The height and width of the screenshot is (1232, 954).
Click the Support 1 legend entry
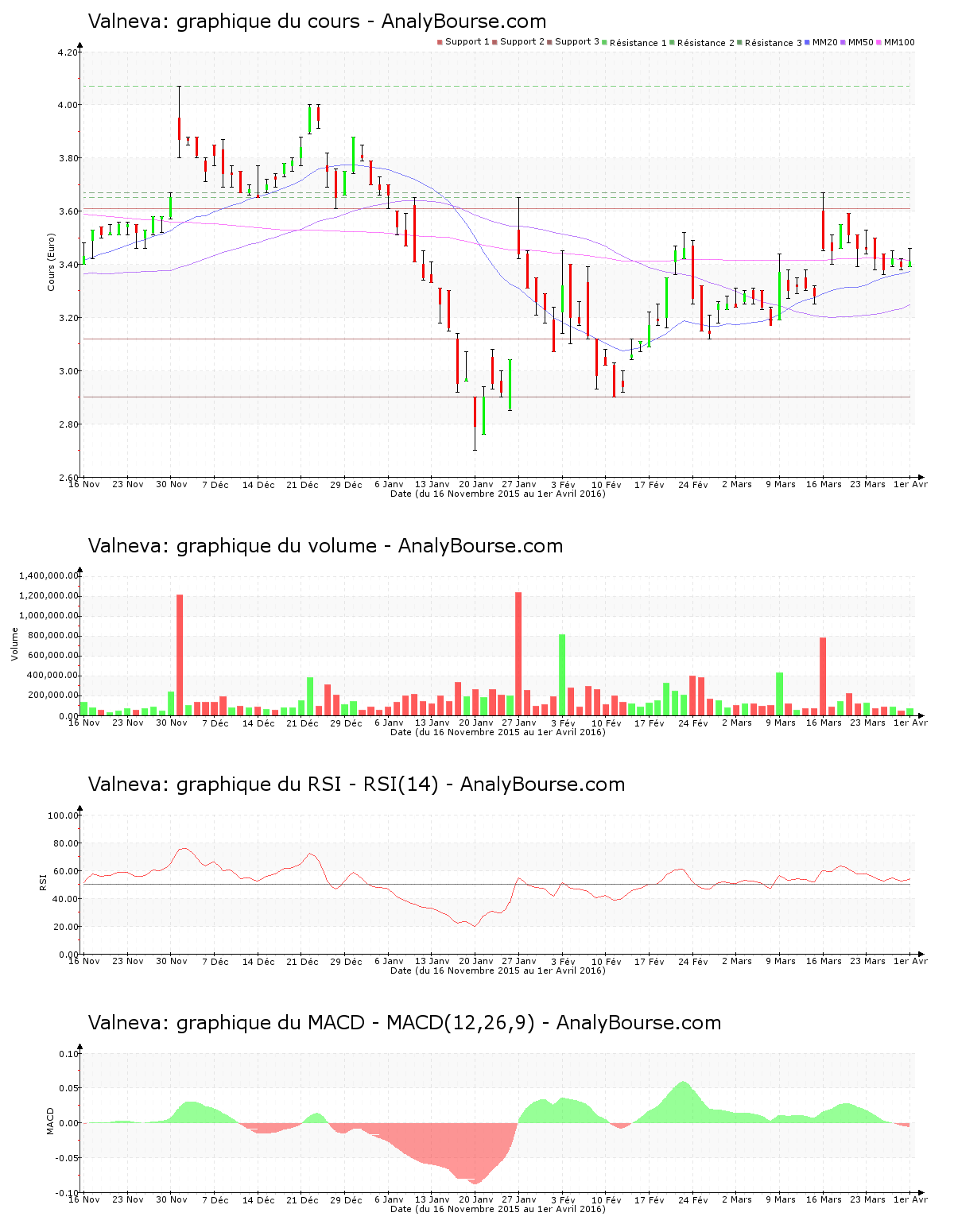463,42
